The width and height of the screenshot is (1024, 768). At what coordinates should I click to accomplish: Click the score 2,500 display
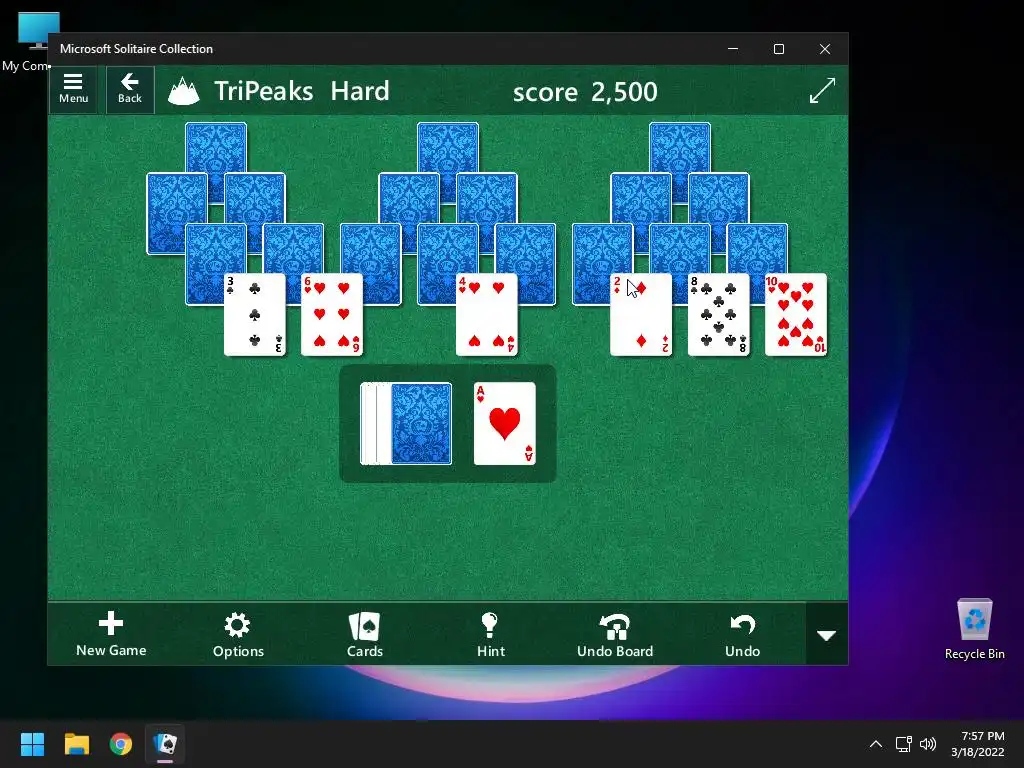pos(585,91)
